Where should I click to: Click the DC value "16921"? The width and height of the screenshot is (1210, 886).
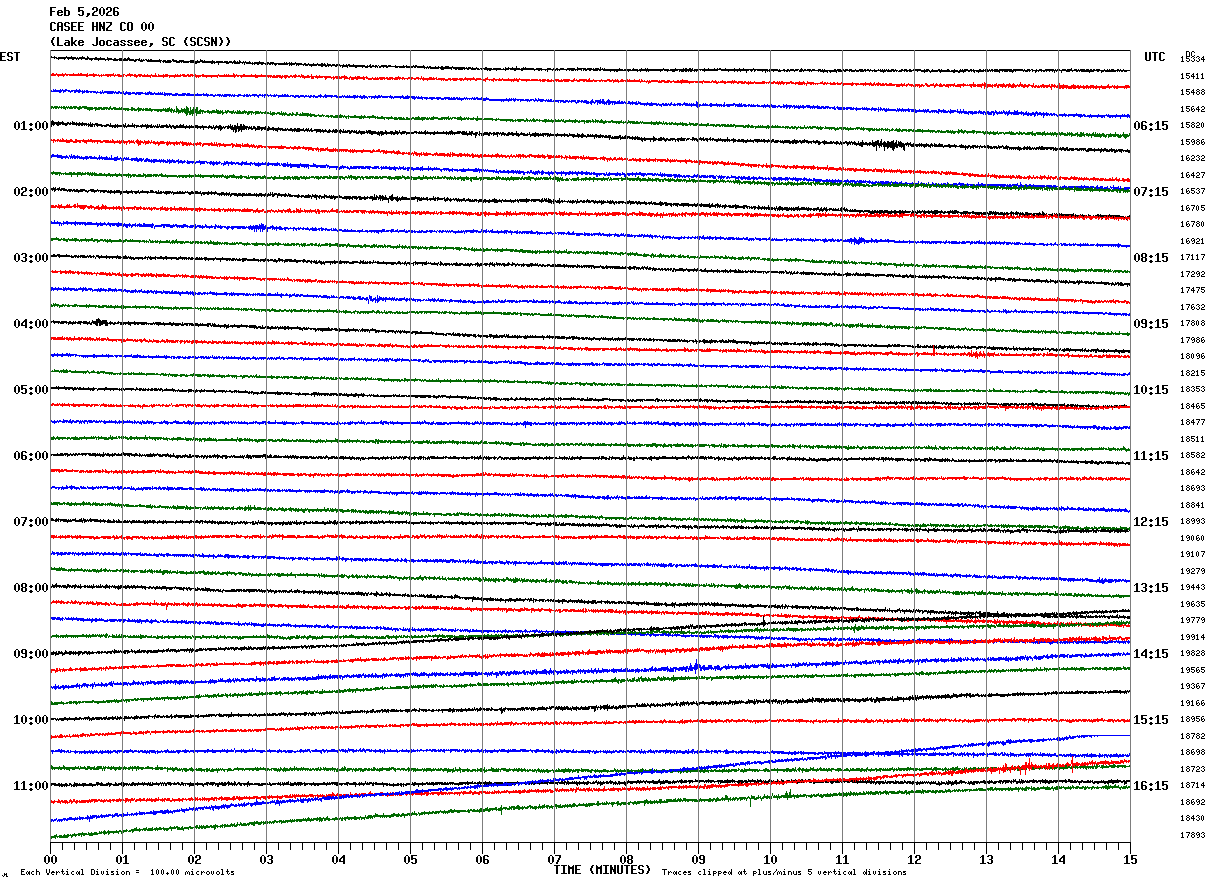[1192, 241]
